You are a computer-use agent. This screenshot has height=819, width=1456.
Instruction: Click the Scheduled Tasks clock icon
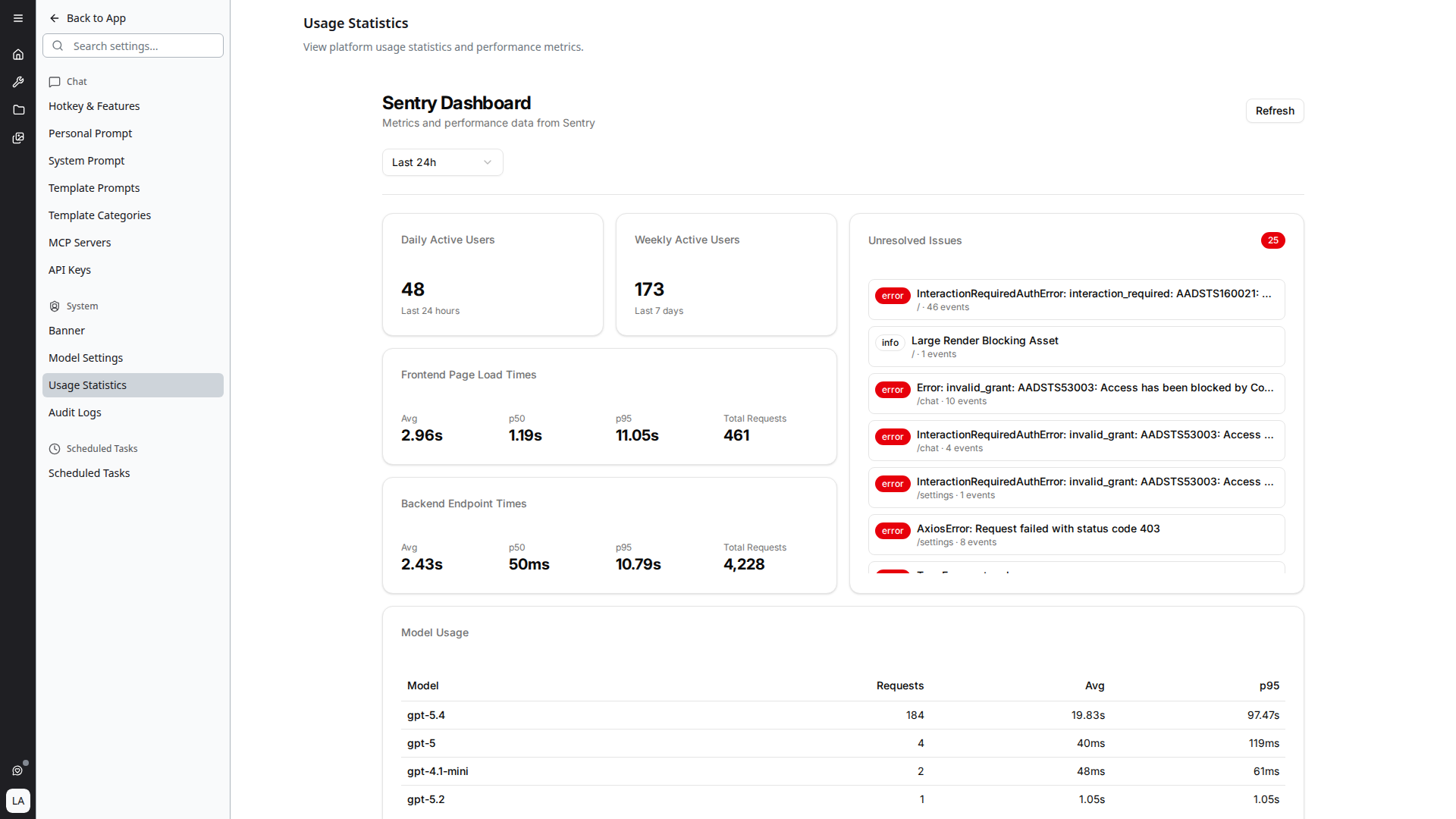[55, 449]
